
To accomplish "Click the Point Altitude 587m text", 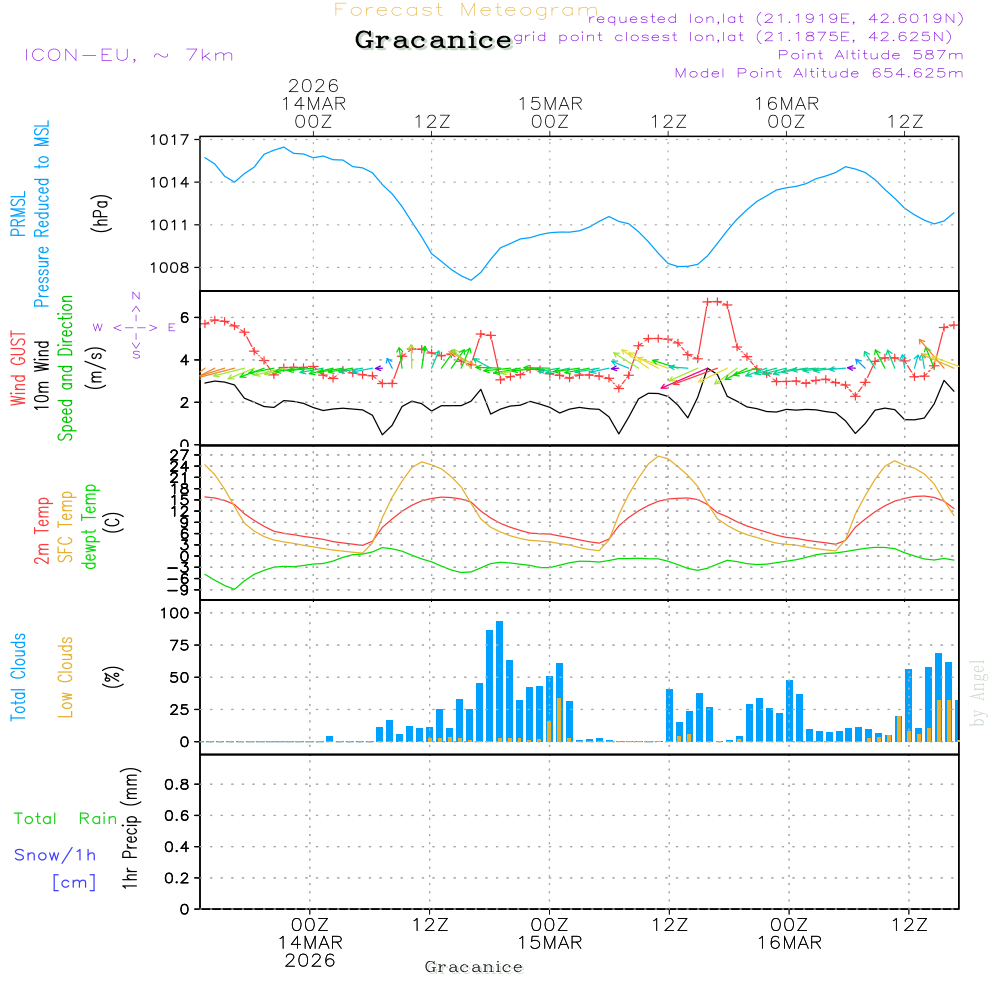I will tap(870, 55).
